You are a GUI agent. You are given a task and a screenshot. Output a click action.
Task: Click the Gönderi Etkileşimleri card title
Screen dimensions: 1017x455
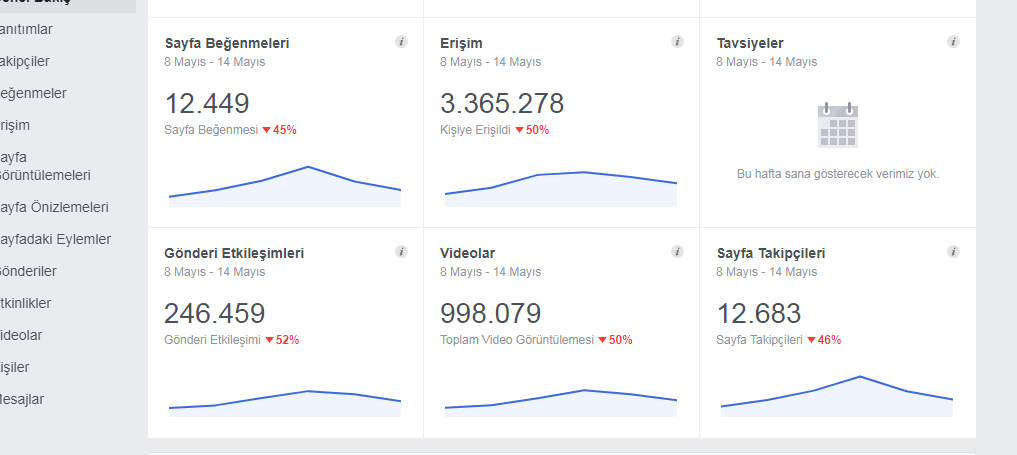pos(234,253)
